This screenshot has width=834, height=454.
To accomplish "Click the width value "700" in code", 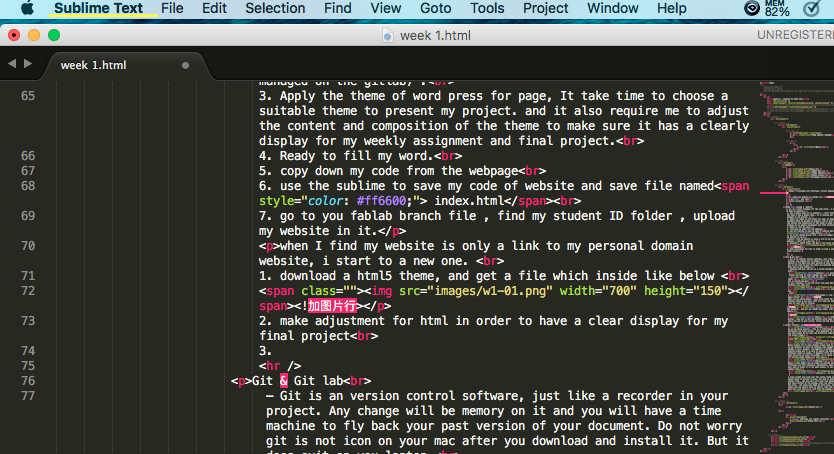I will pyautogui.click(x=619, y=291).
